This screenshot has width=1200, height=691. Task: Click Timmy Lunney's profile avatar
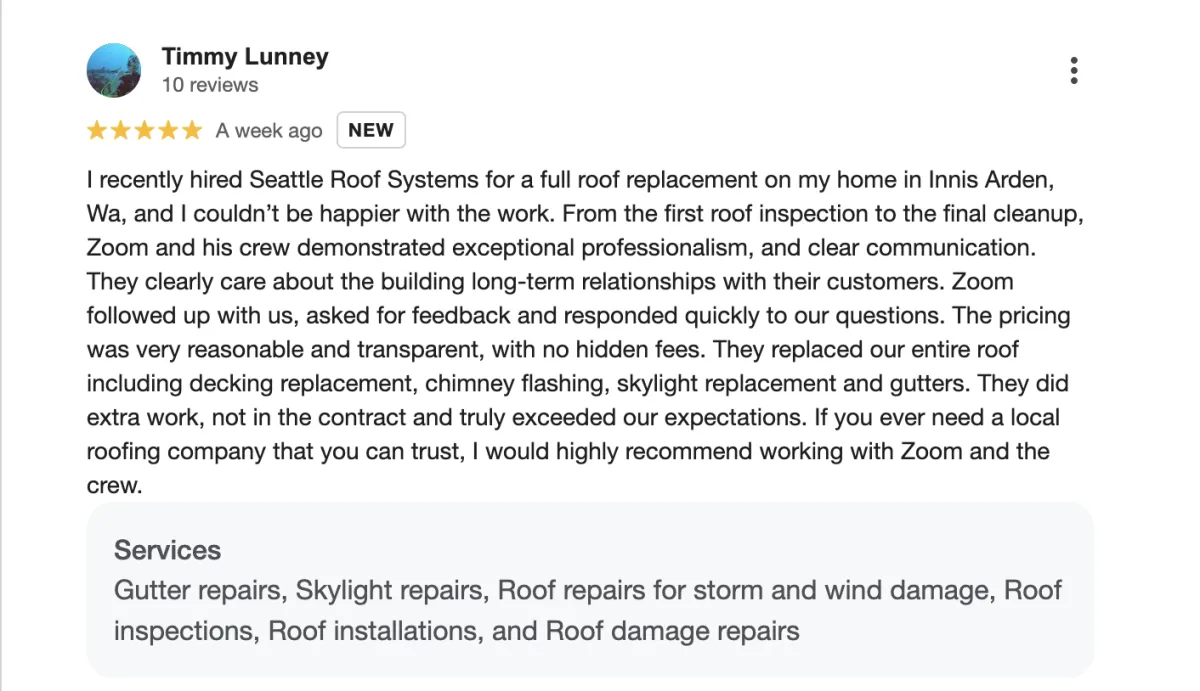114,70
